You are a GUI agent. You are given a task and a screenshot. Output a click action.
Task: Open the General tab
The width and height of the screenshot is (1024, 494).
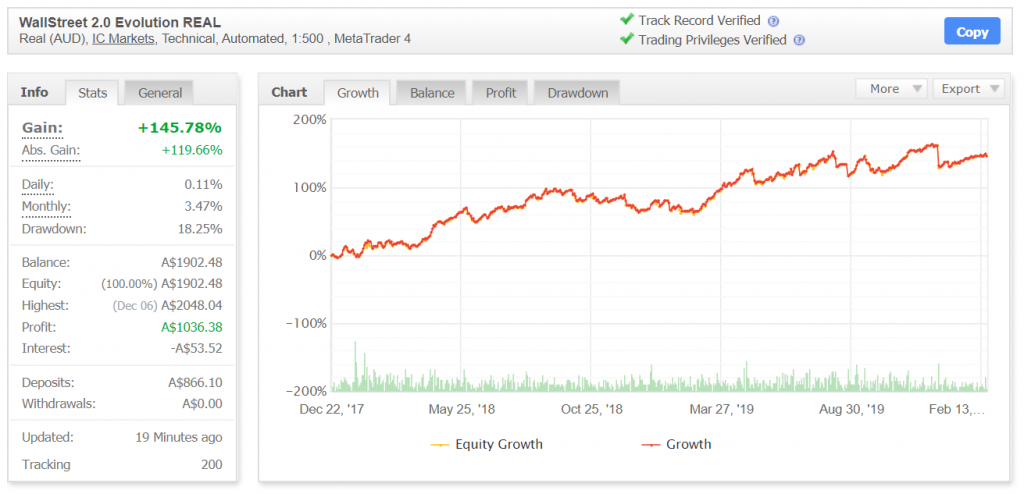tap(160, 93)
